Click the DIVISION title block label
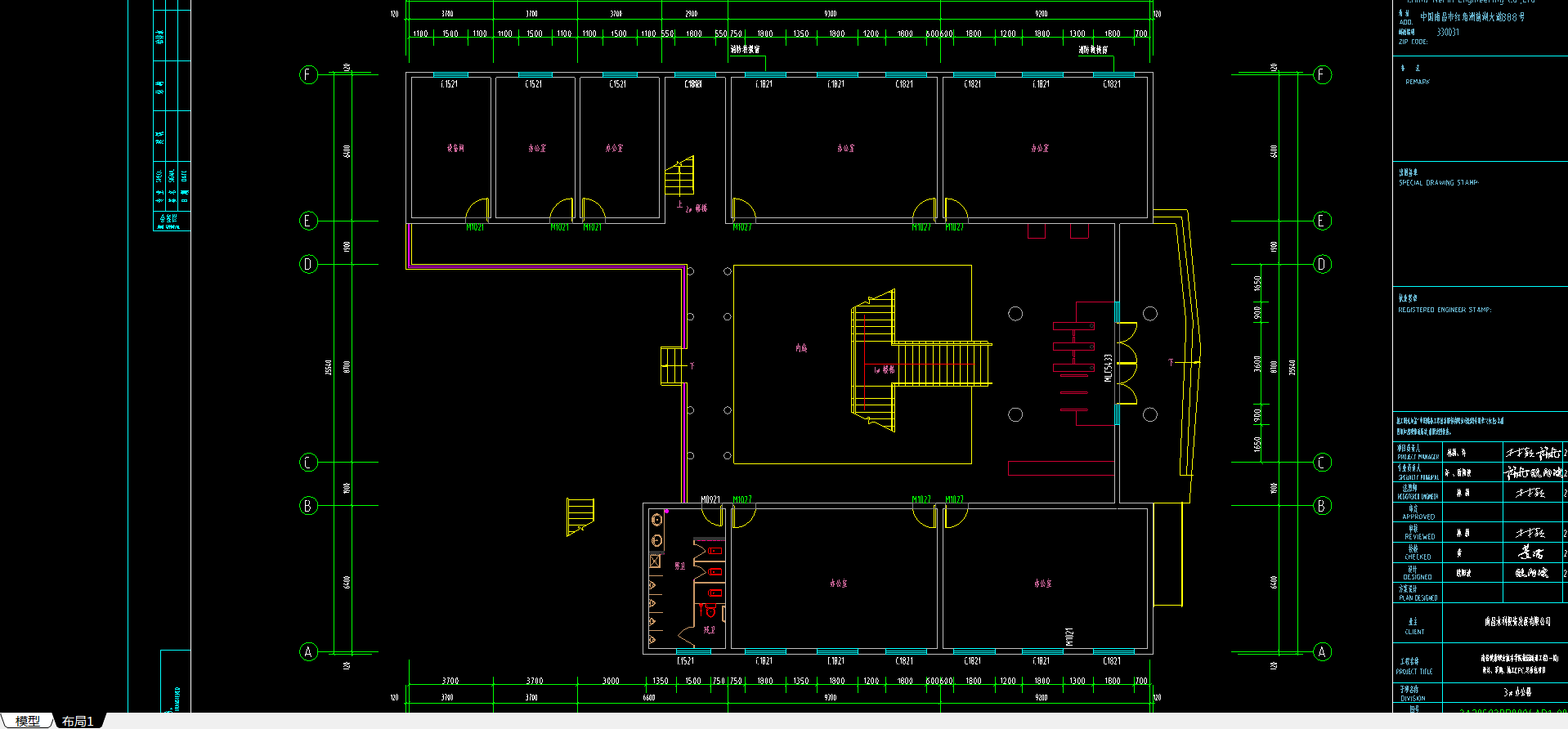This screenshot has height=729, width=1568. tap(1413, 699)
